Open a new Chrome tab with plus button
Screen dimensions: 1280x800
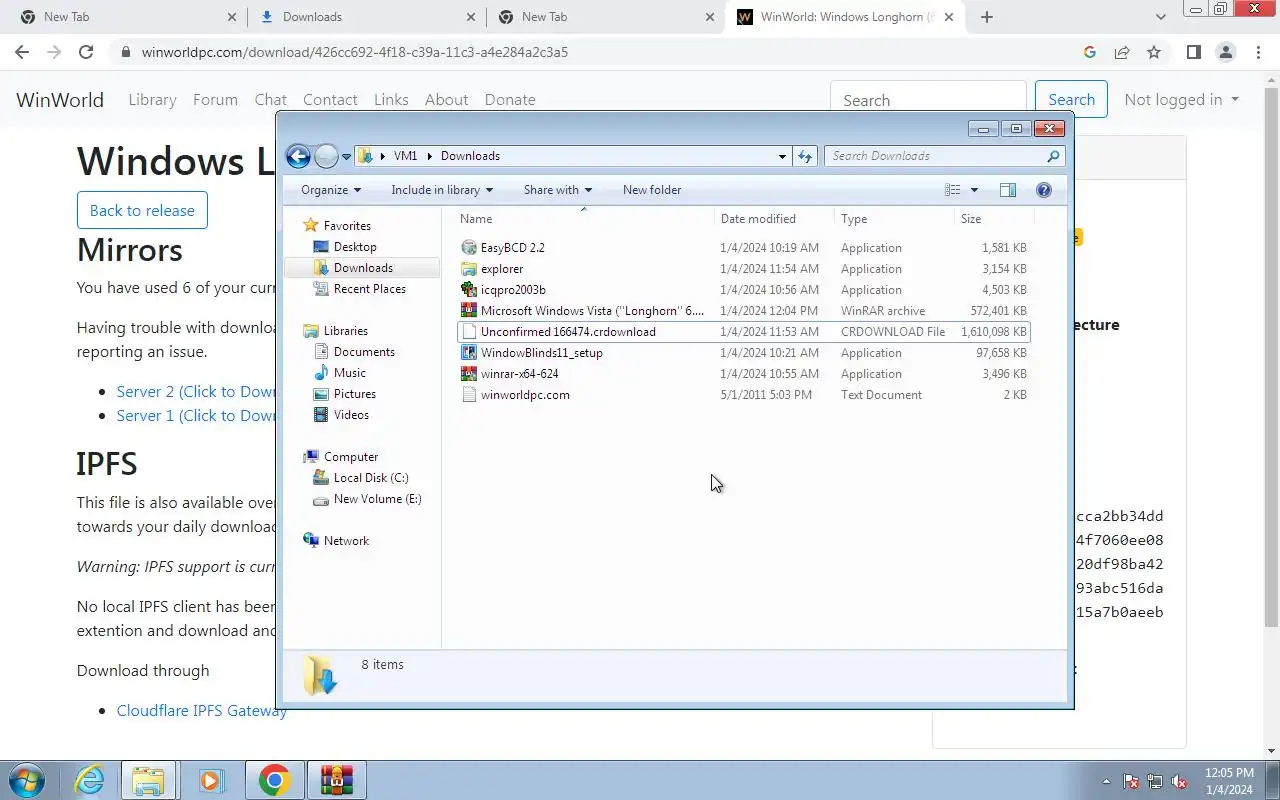click(x=987, y=17)
